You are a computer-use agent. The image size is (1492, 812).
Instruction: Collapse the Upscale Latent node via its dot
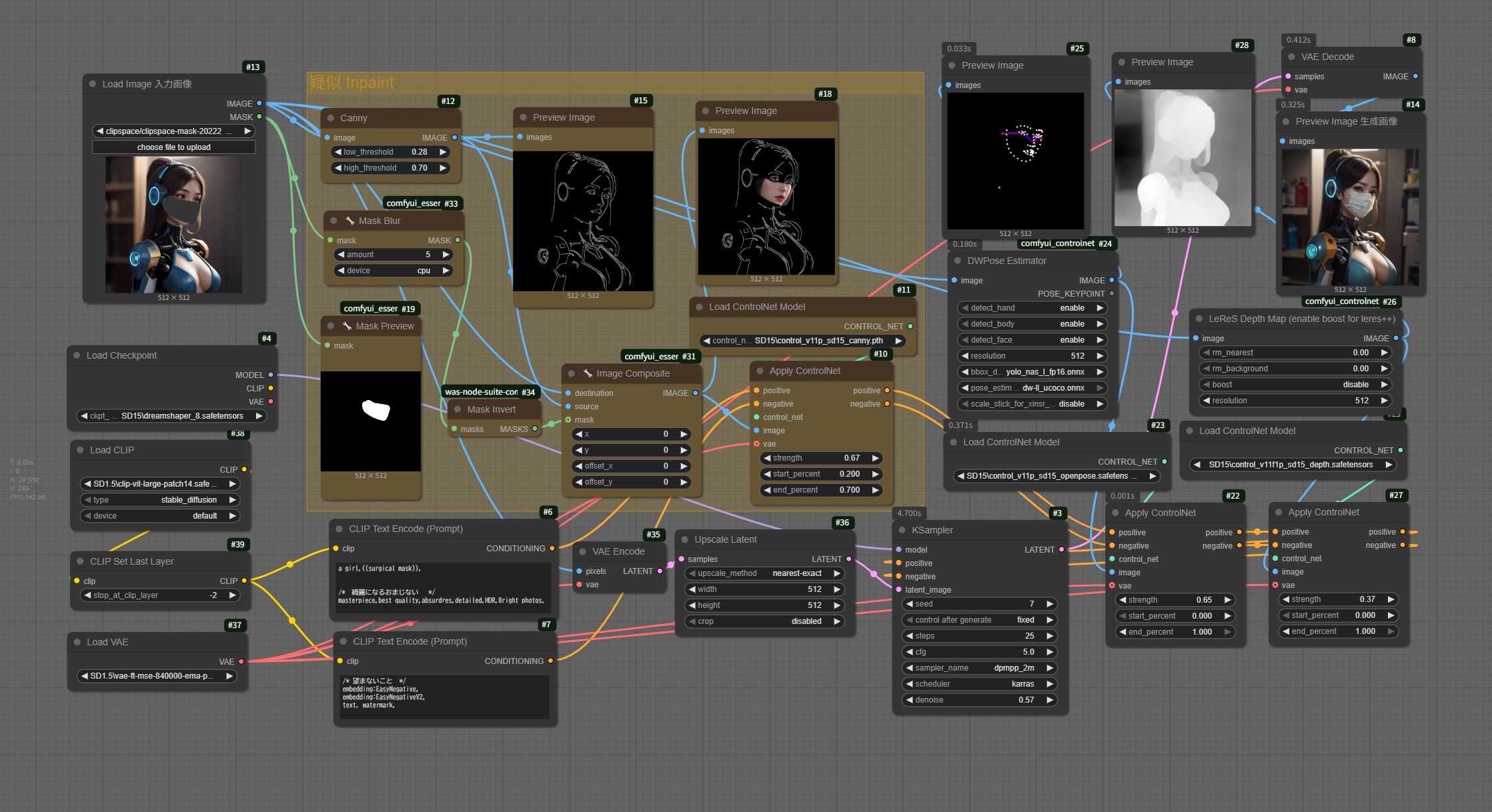click(x=684, y=539)
